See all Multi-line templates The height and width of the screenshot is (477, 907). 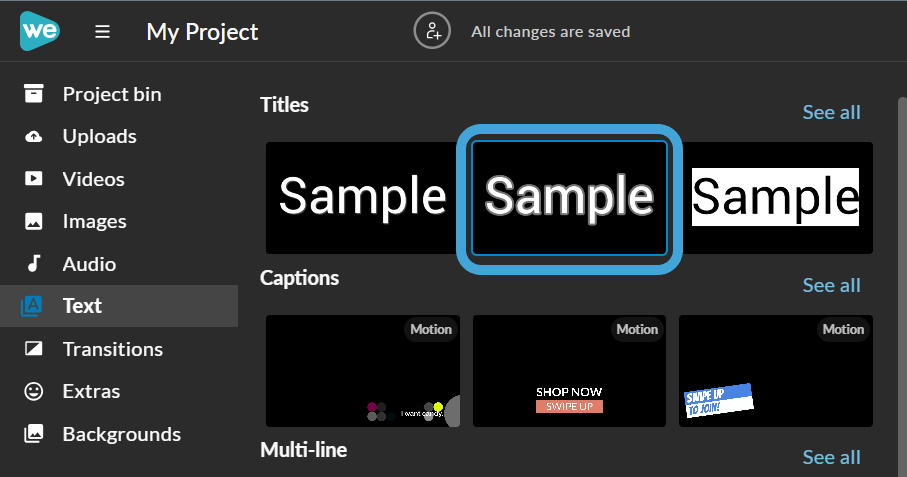831,457
